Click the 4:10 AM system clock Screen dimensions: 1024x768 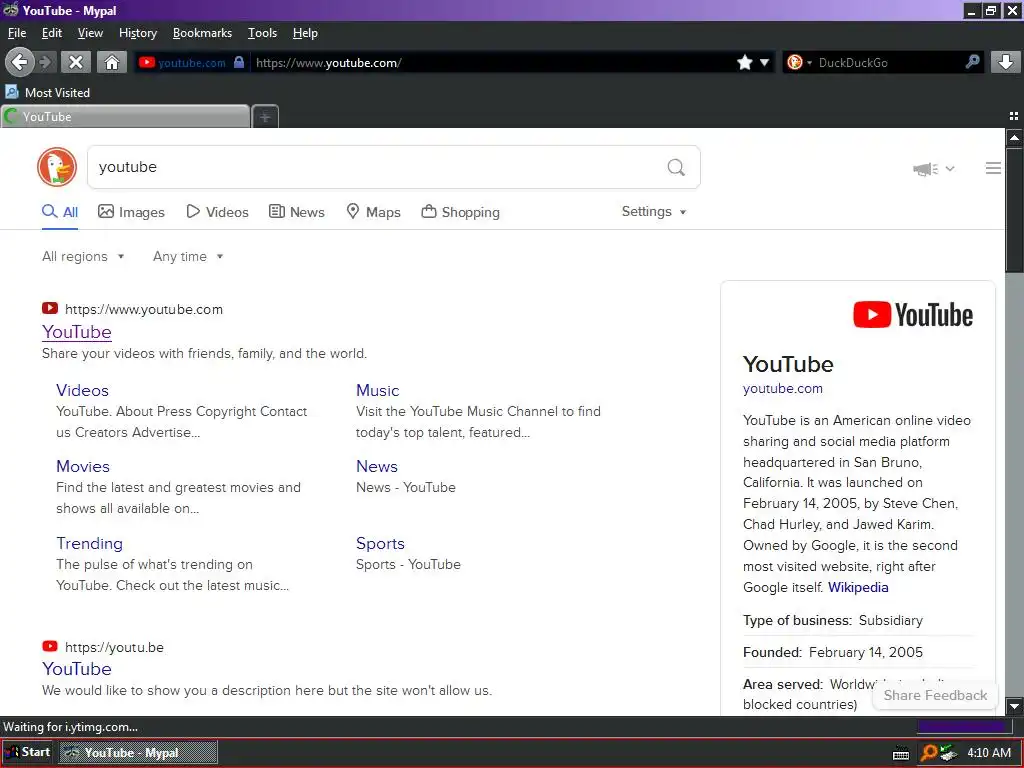tap(989, 753)
